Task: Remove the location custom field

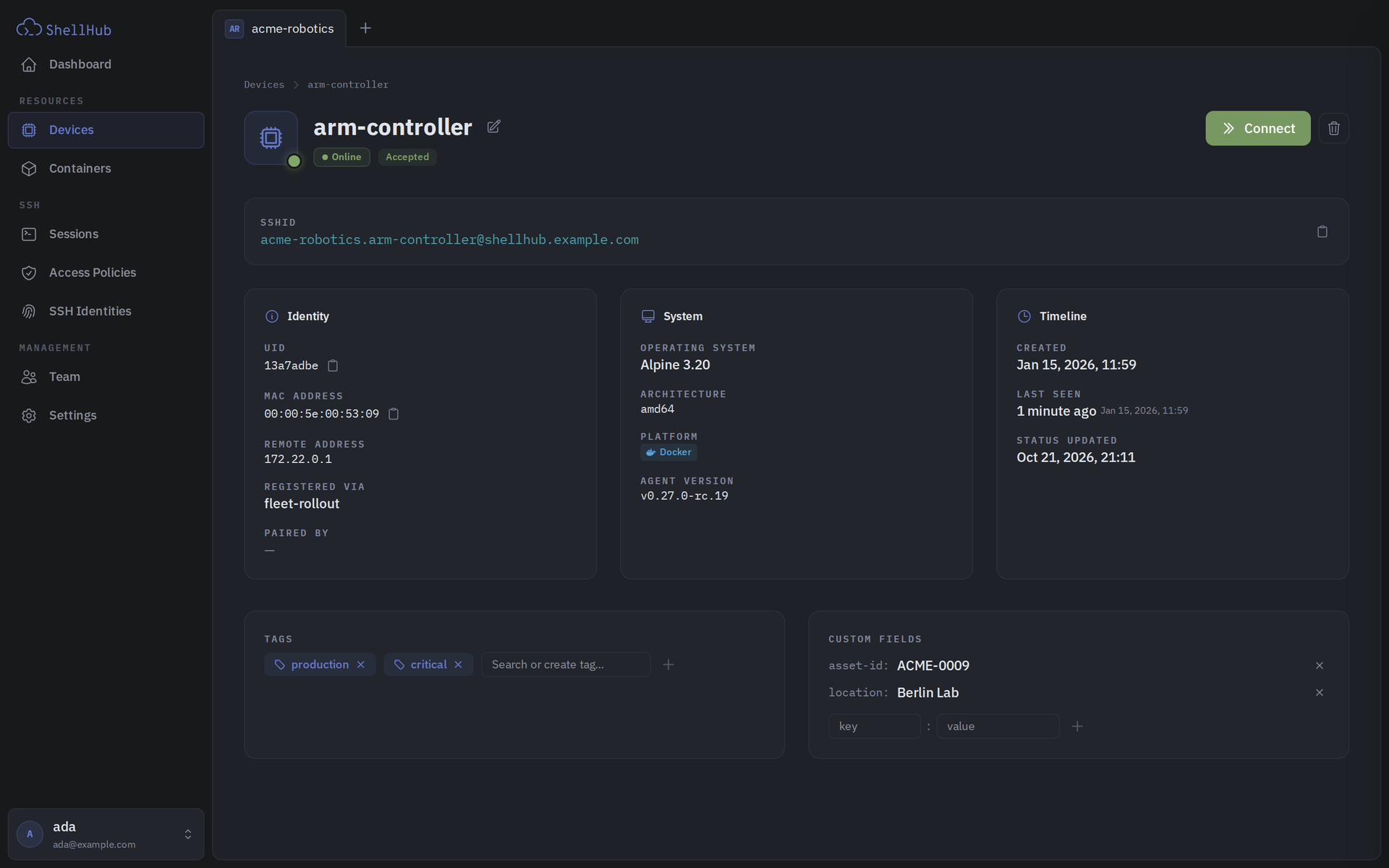Action: tap(1319, 693)
